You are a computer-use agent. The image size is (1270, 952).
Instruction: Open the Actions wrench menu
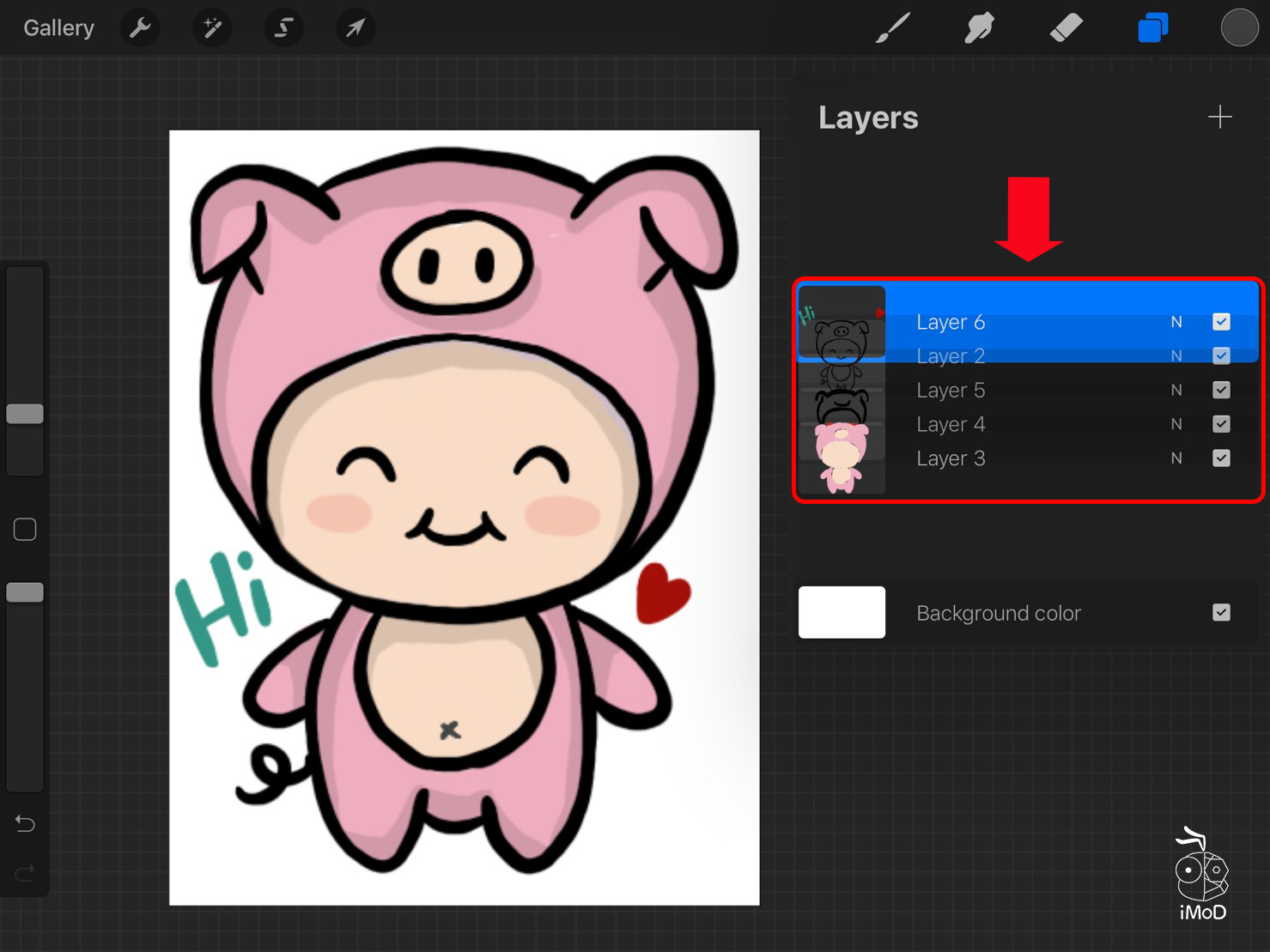click(x=140, y=28)
